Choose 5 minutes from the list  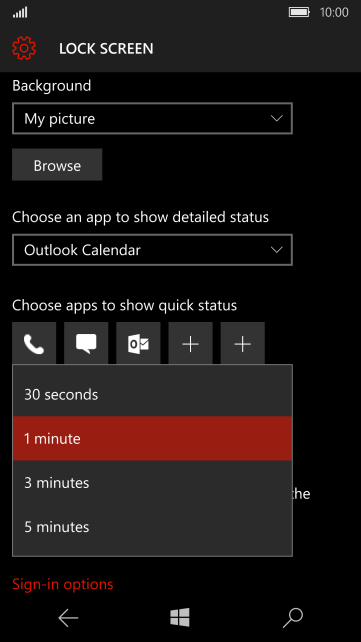152,527
